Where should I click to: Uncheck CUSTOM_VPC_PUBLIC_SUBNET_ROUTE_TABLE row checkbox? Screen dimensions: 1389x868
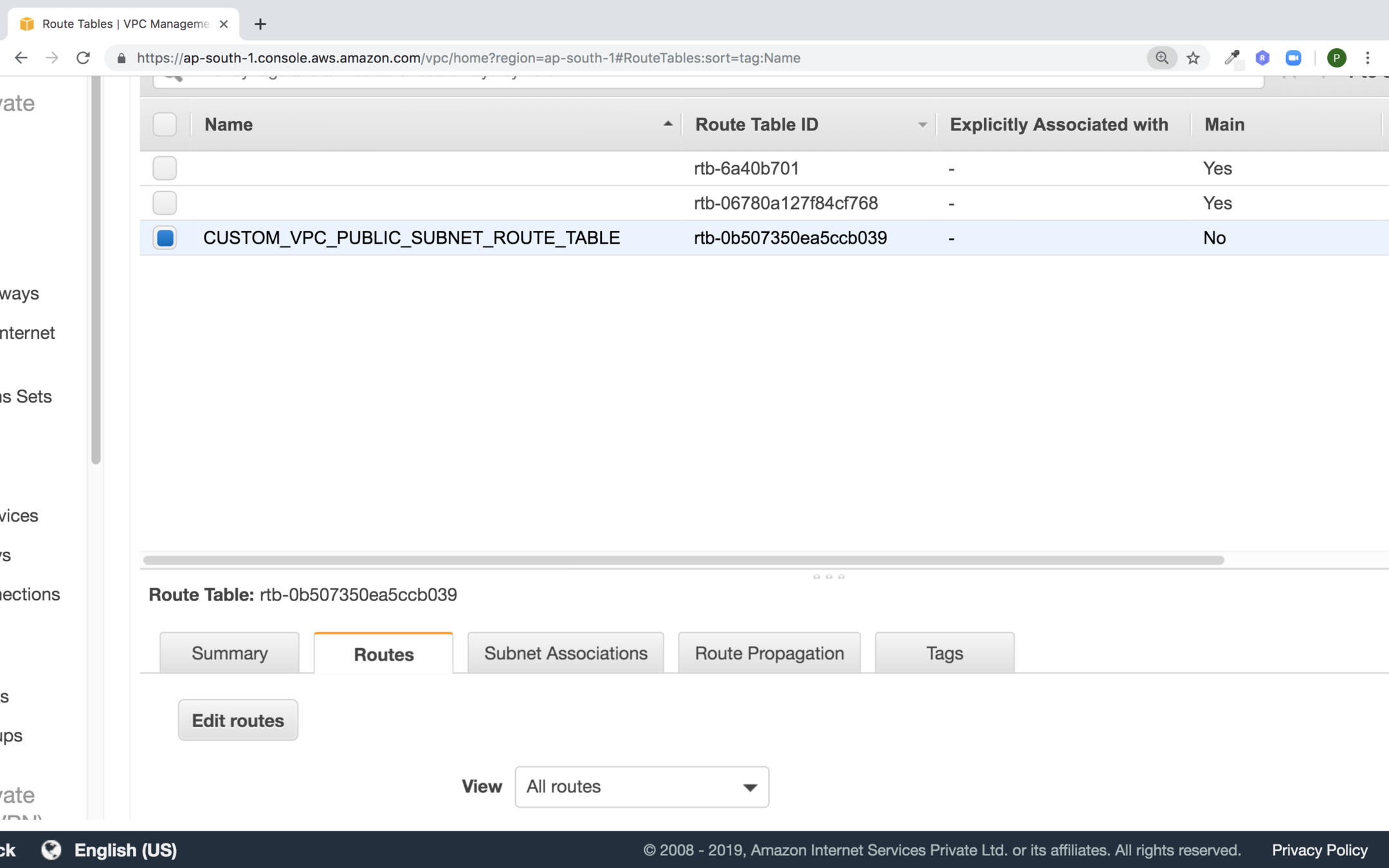(165, 238)
